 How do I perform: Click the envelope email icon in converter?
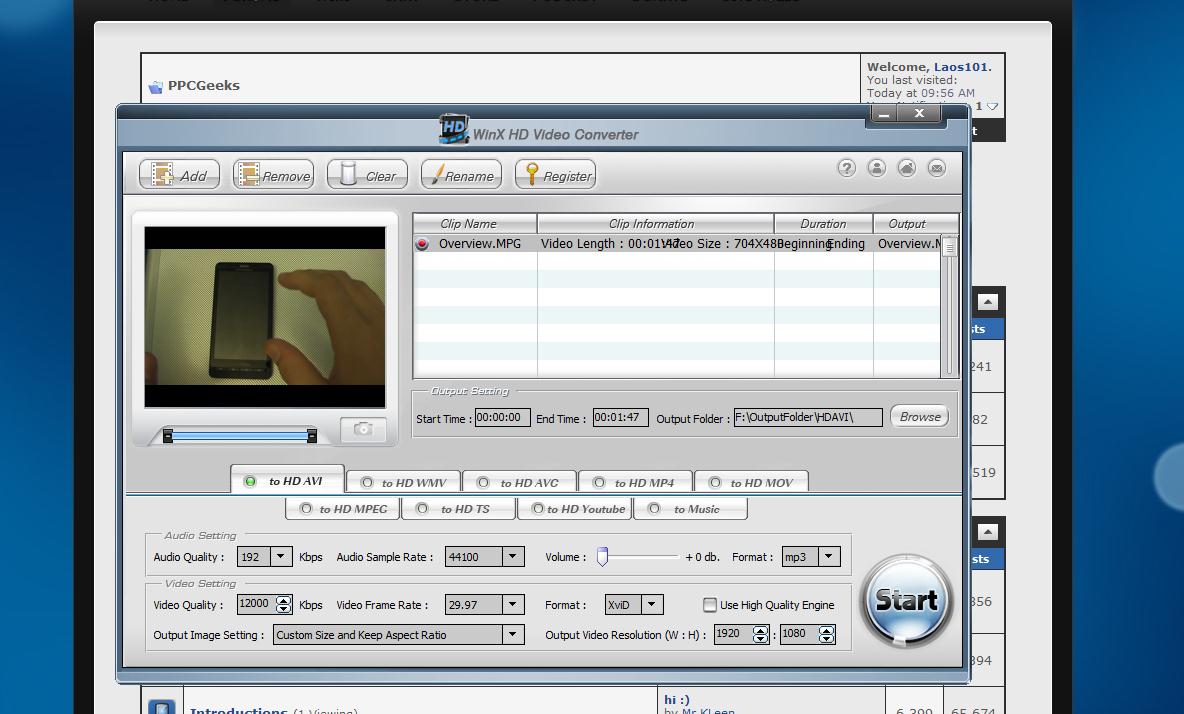(937, 168)
